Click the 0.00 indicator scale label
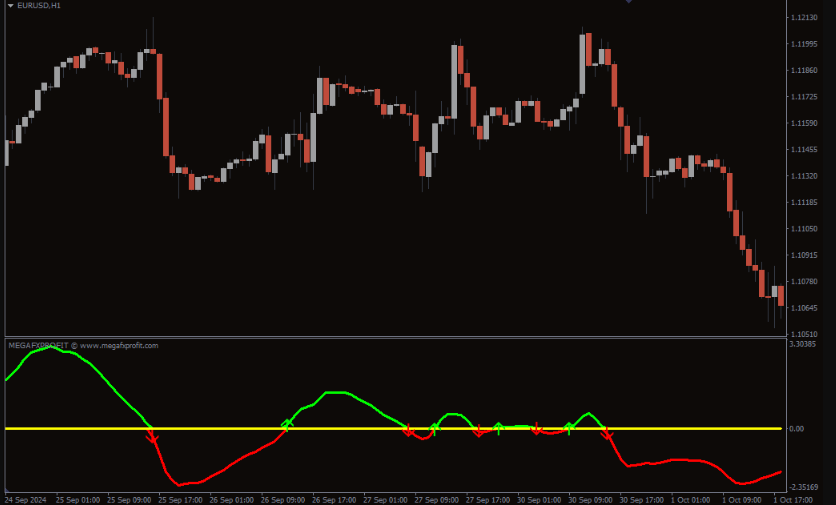 (x=796, y=429)
